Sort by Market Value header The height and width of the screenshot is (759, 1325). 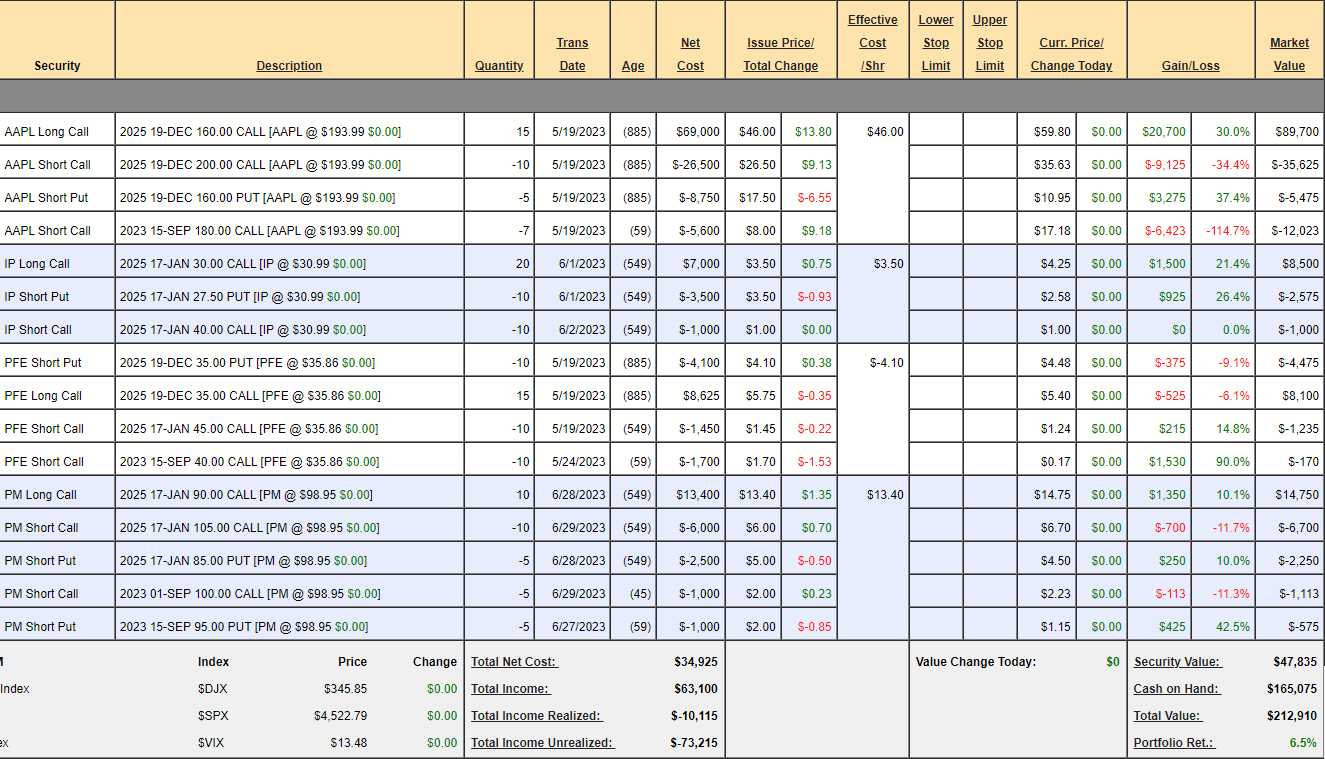click(1289, 54)
